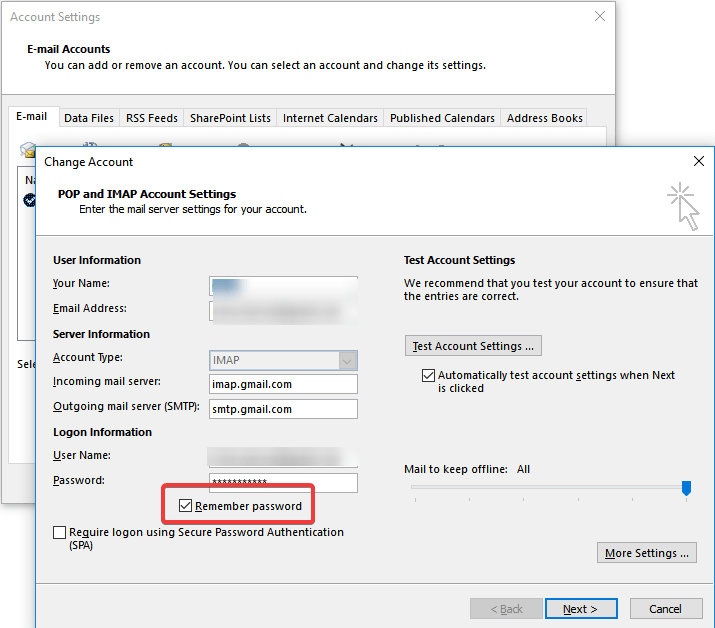Close the Change Account dialog
Image resolution: width=715 pixels, height=628 pixels.
[x=699, y=161]
